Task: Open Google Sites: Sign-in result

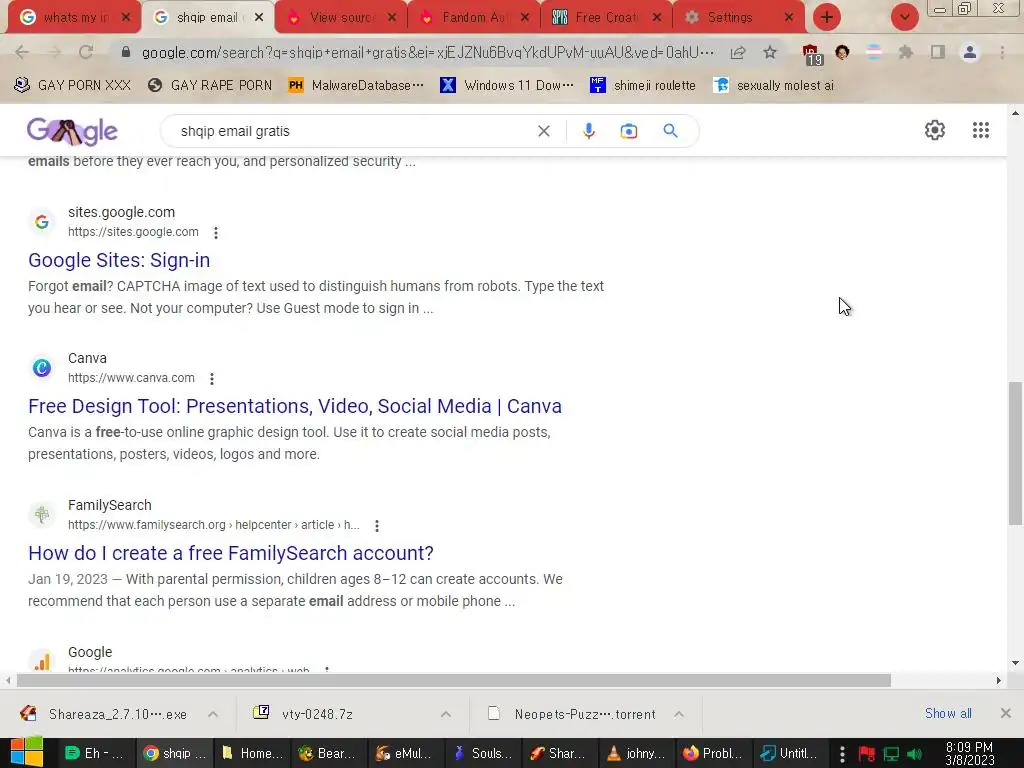Action: point(119,260)
